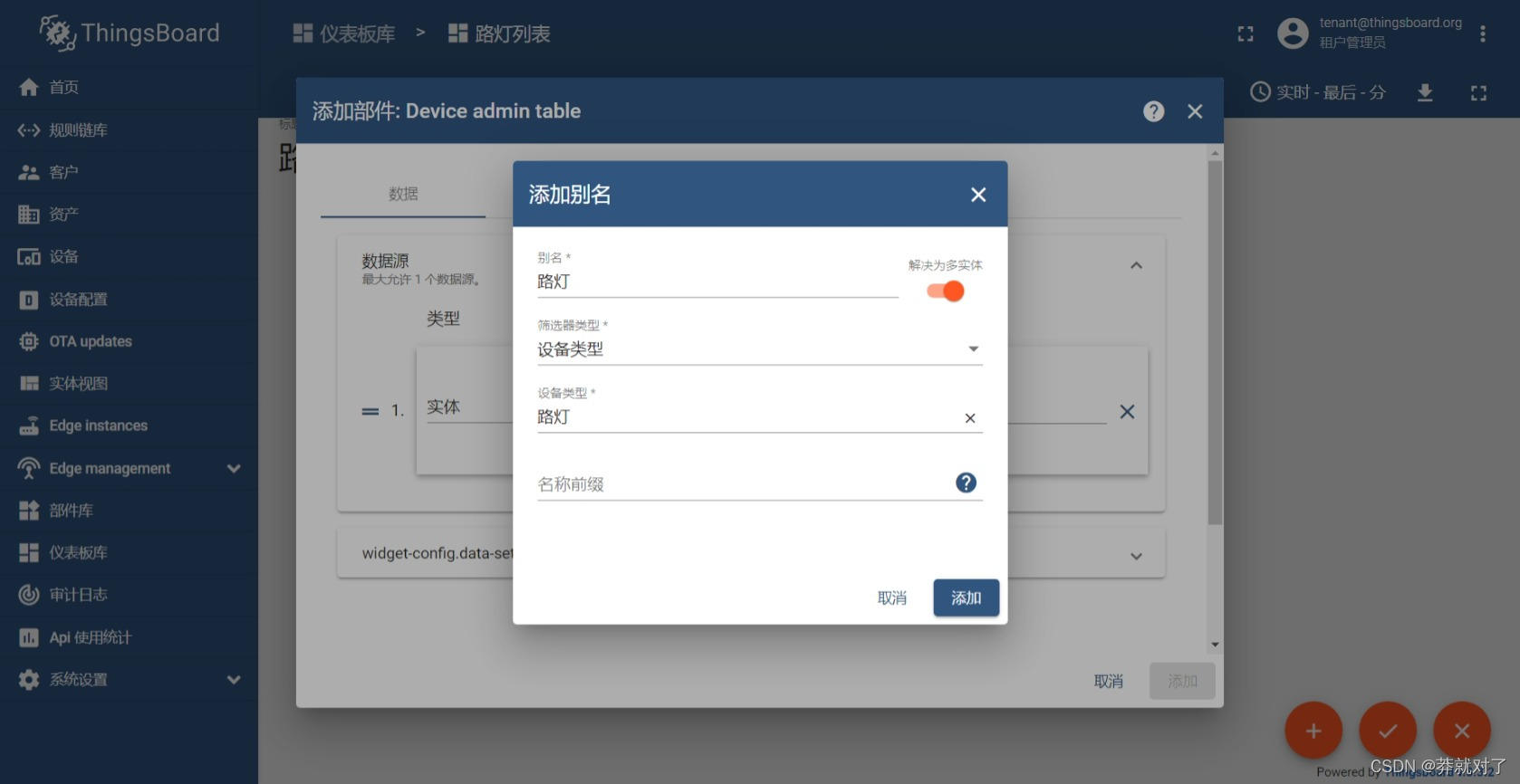Click the 名称前缀 input field
This screenshot has width=1520, height=784.
click(x=743, y=484)
